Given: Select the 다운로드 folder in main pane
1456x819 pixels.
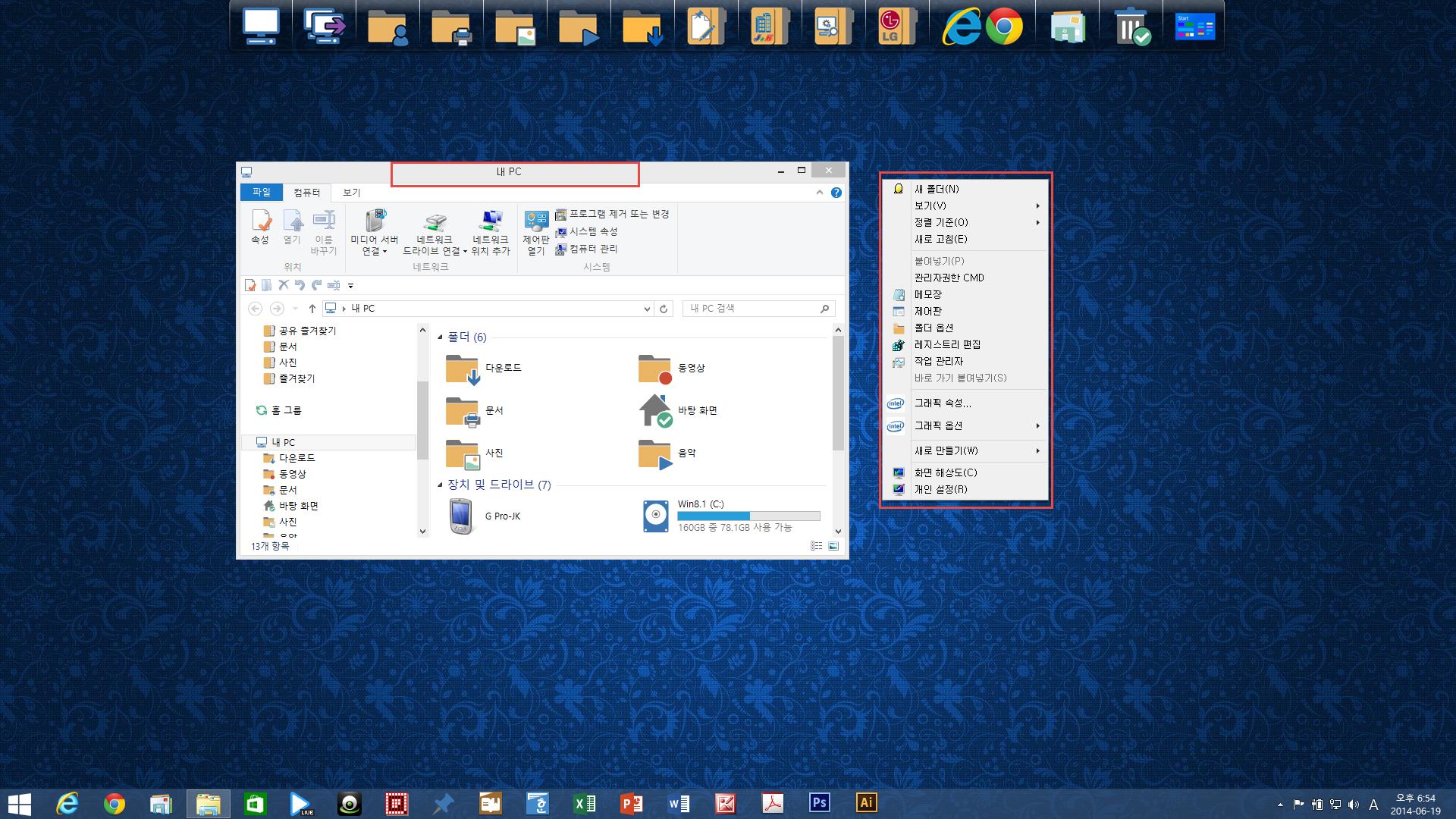Looking at the screenshot, I should pos(484,369).
